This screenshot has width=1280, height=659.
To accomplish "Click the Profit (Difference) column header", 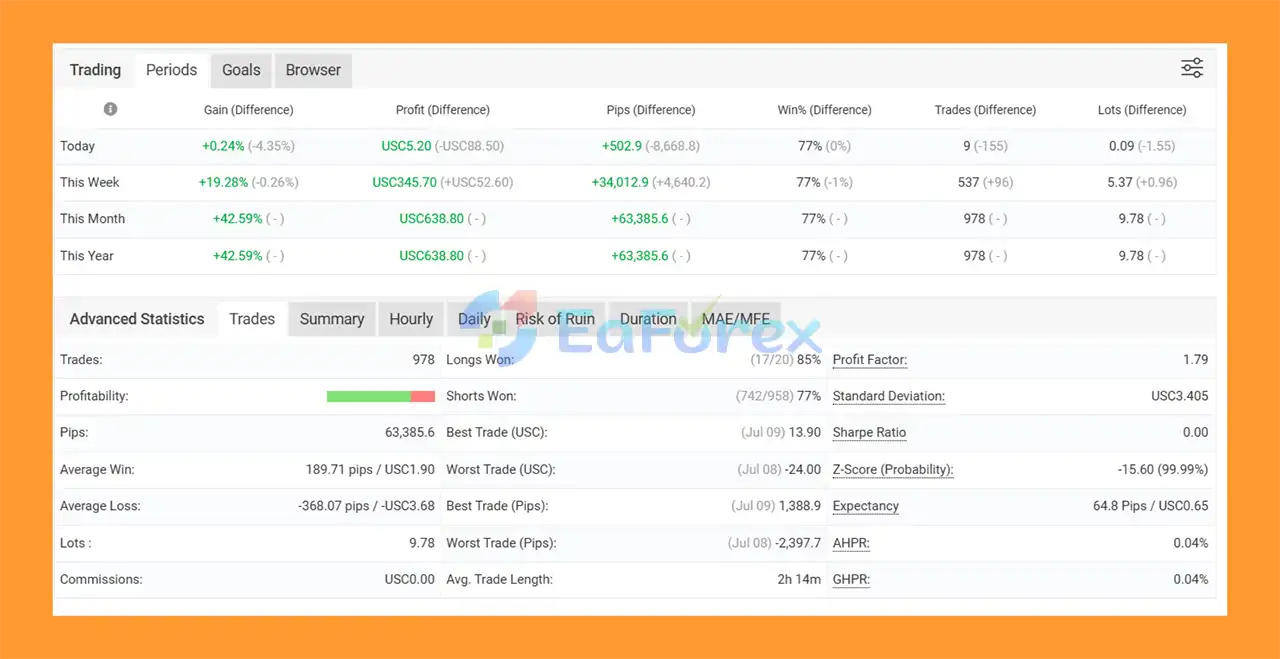I will (x=442, y=110).
